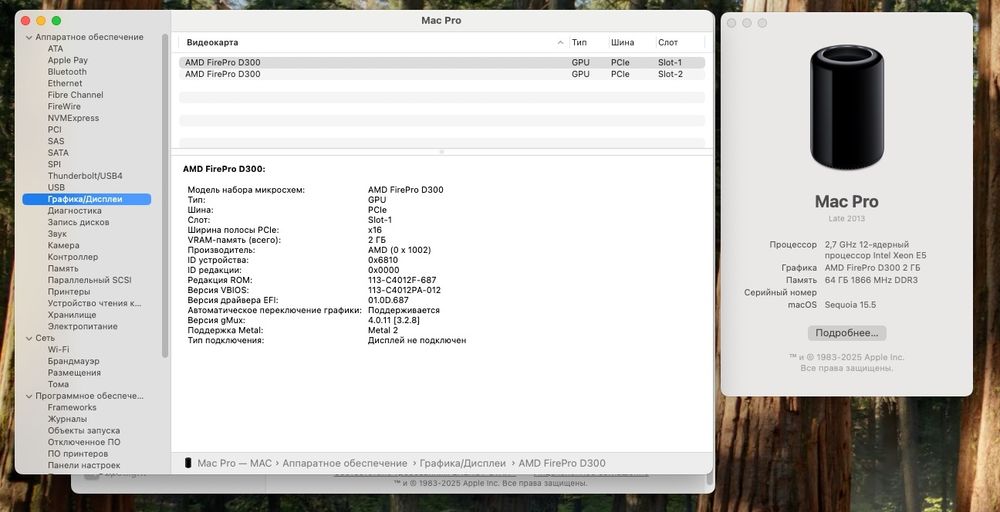1000x512 pixels.
Task: Select USB in the sidebar
Action: tap(56, 187)
